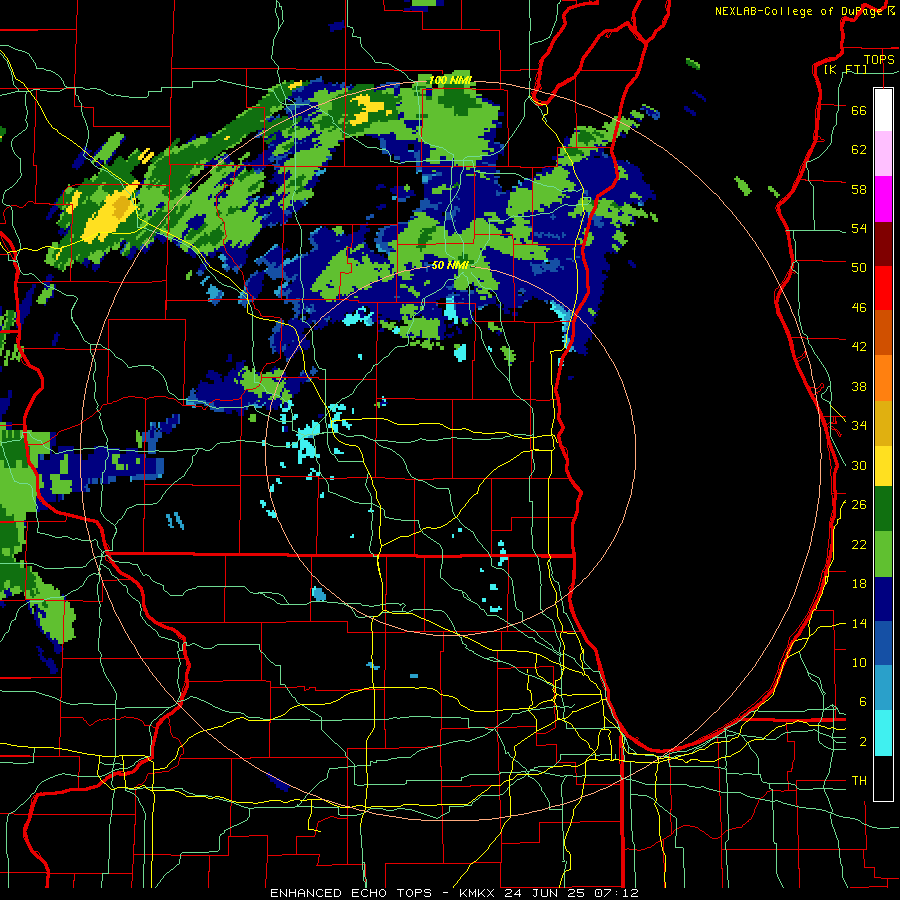This screenshot has width=900, height=900.
Task: Select the legend value 50
Action: click(x=859, y=267)
